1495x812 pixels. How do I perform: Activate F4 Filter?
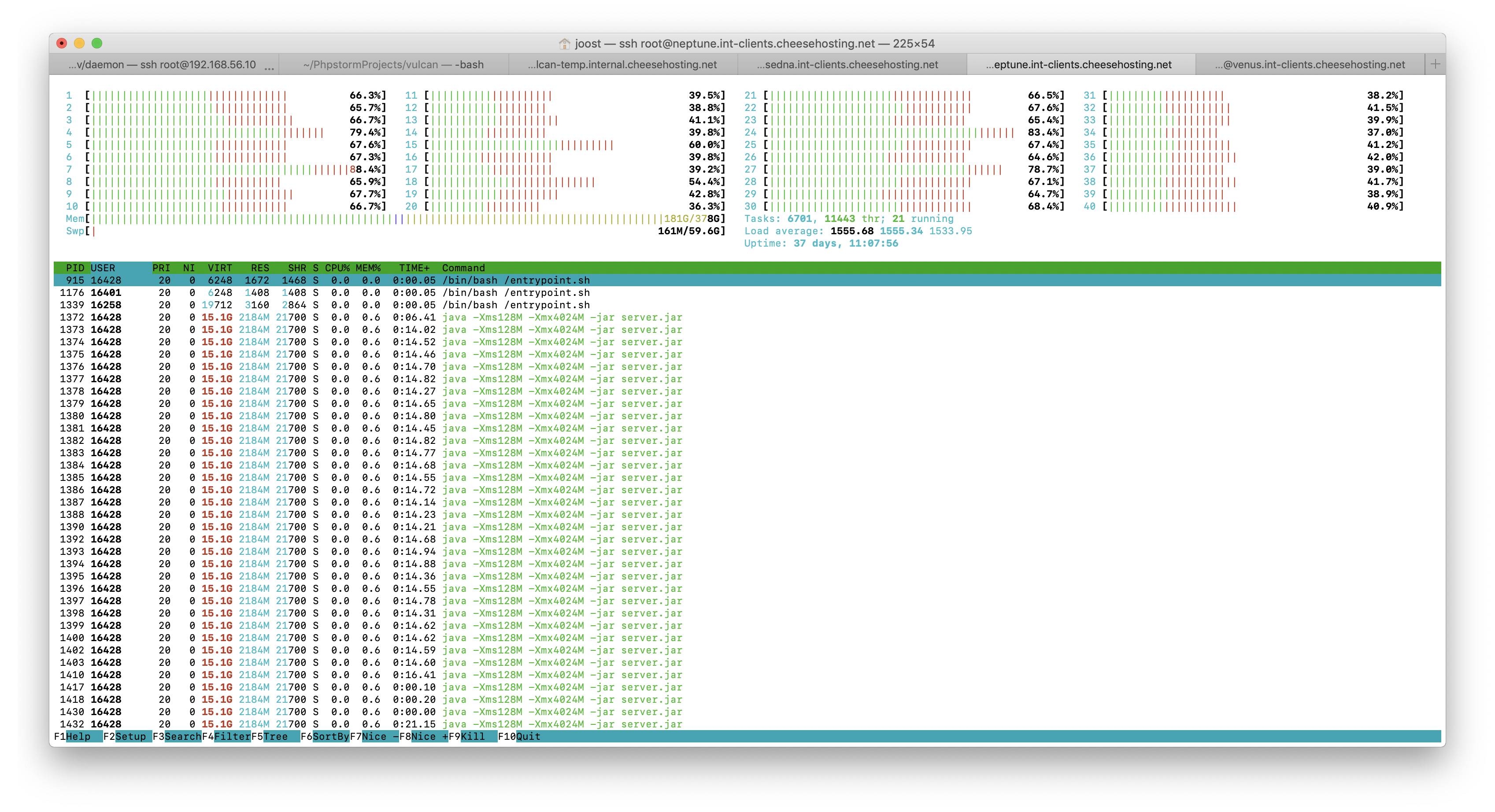tap(232, 737)
